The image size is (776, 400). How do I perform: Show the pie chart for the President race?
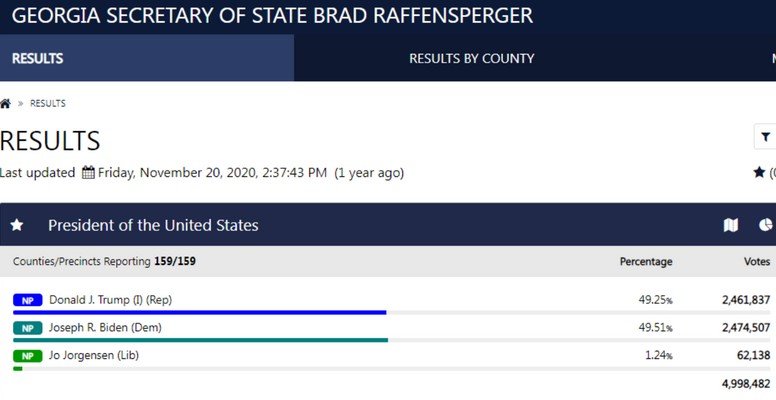click(766, 225)
